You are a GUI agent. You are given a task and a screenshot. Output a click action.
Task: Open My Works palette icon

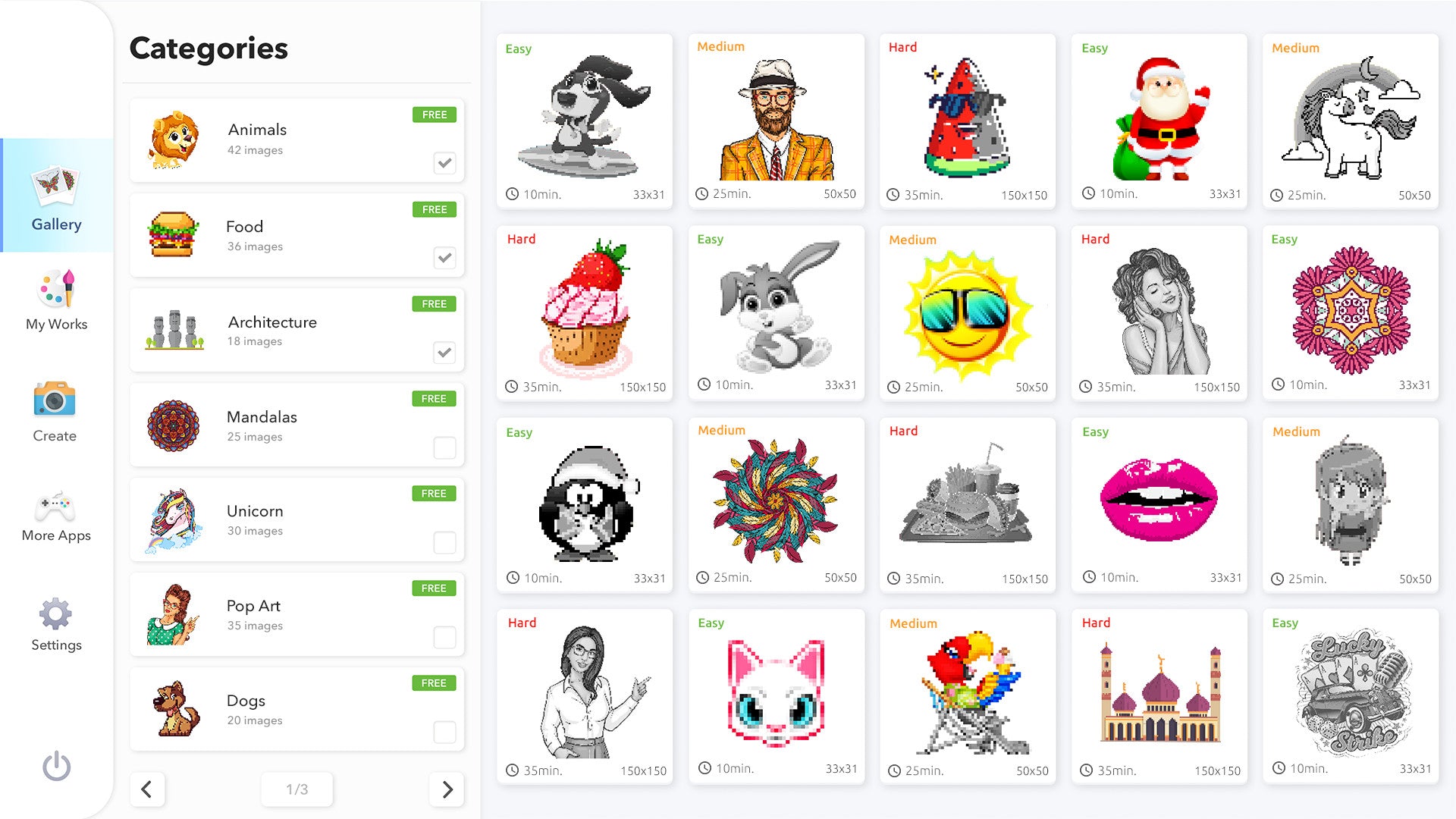[x=57, y=288]
